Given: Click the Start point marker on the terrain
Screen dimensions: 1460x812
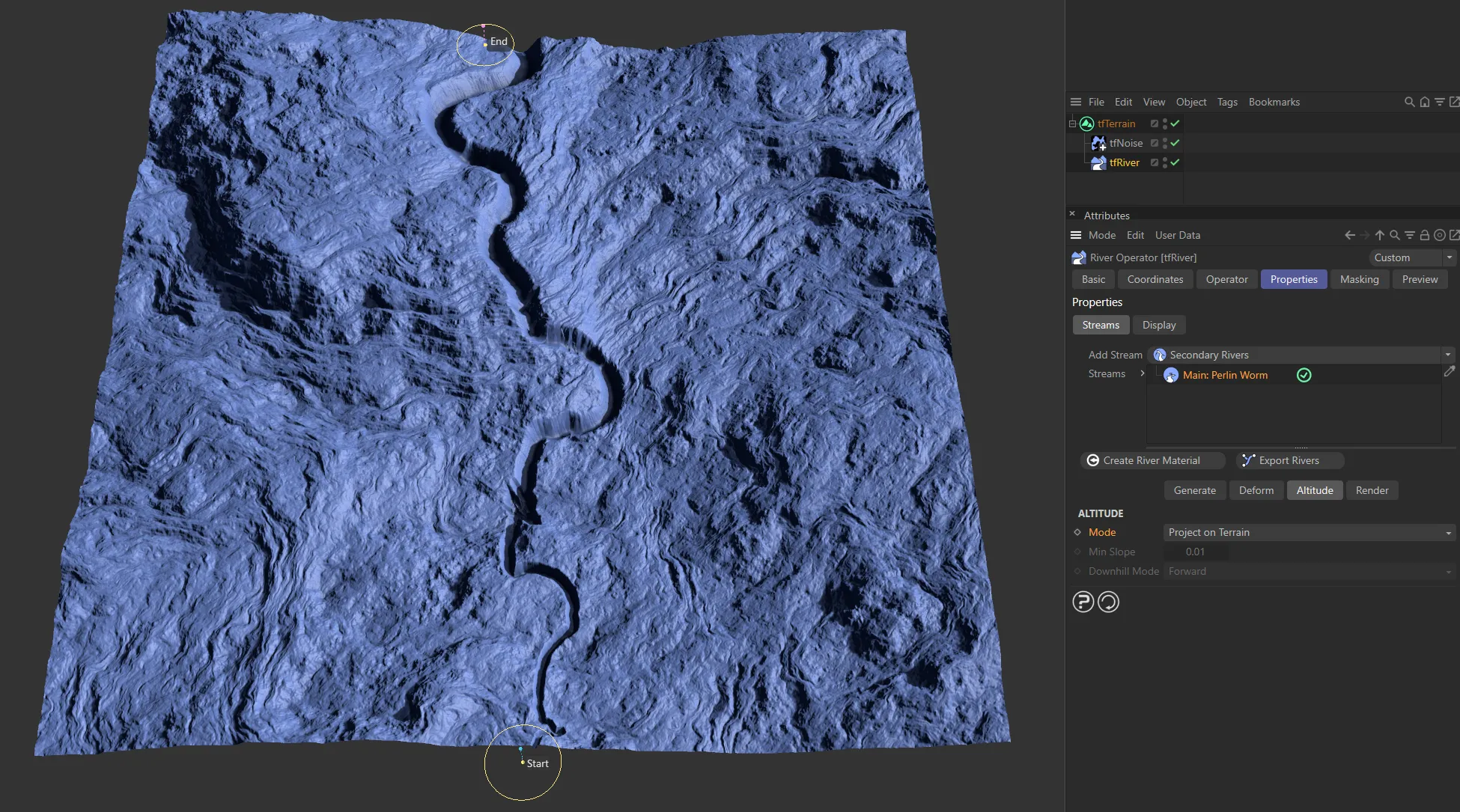Looking at the screenshot, I should 523,763.
